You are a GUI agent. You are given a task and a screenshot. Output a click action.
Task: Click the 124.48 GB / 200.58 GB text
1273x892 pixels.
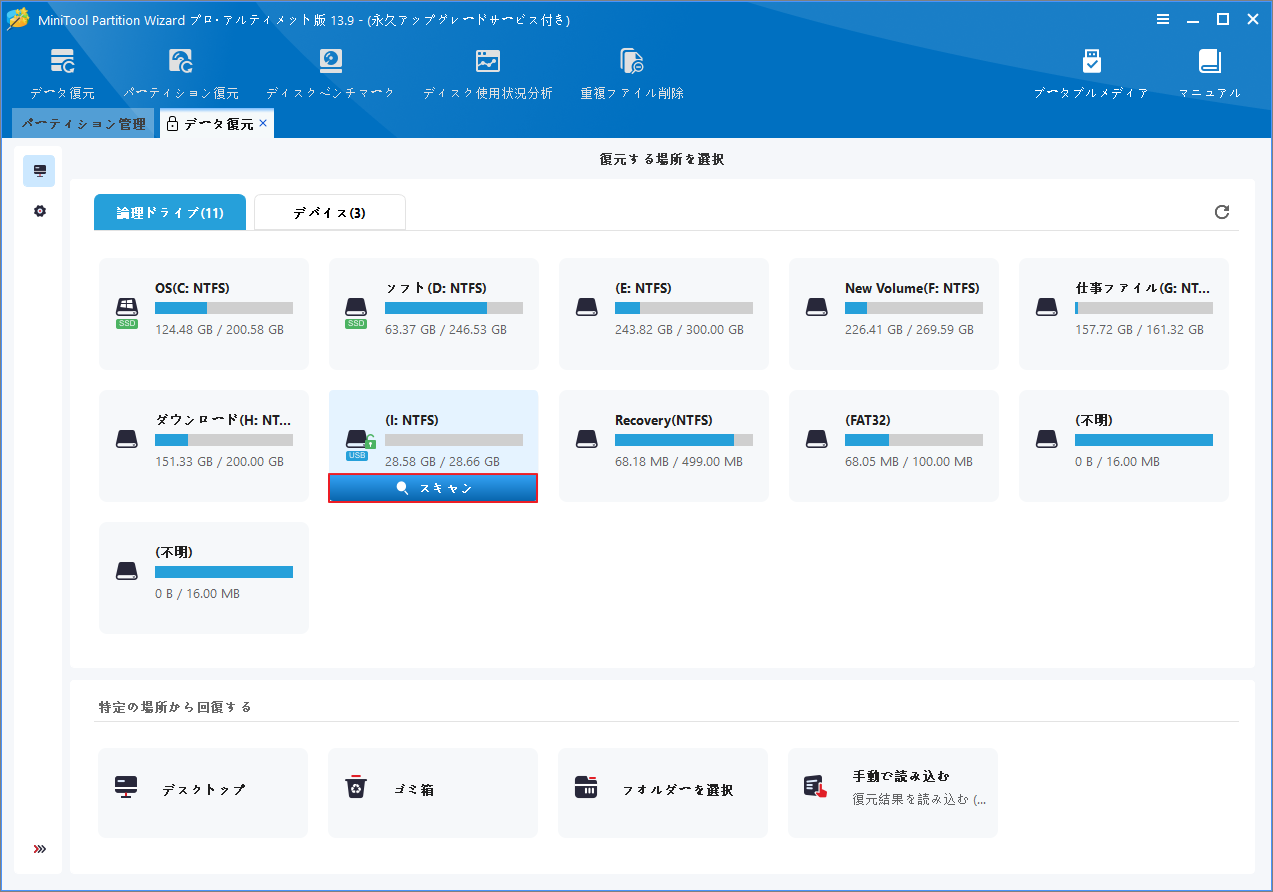click(219, 330)
